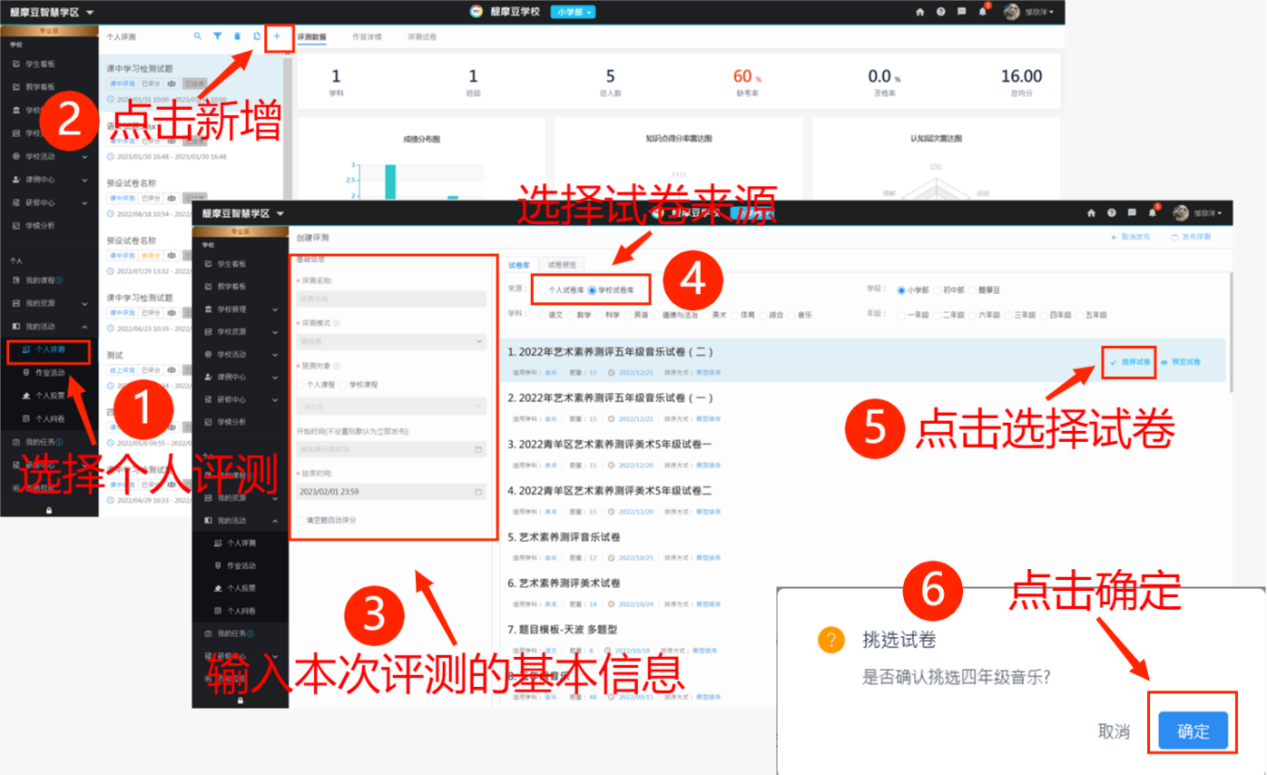This screenshot has height=775, width=1267.
Task: Click the copy document icon beside the plus
Action: 257,37
